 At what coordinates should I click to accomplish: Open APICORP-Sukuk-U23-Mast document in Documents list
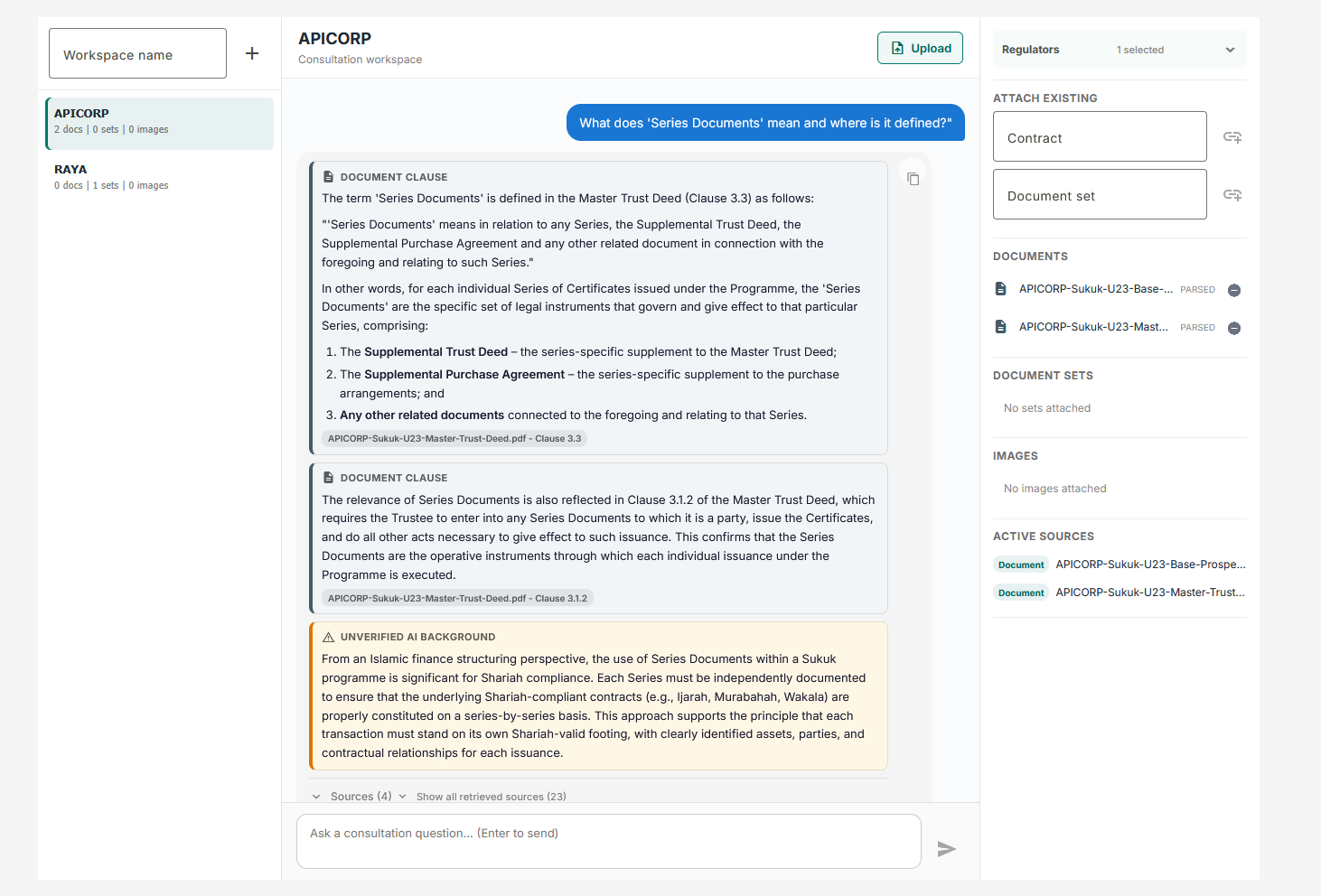click(1093, 327)
